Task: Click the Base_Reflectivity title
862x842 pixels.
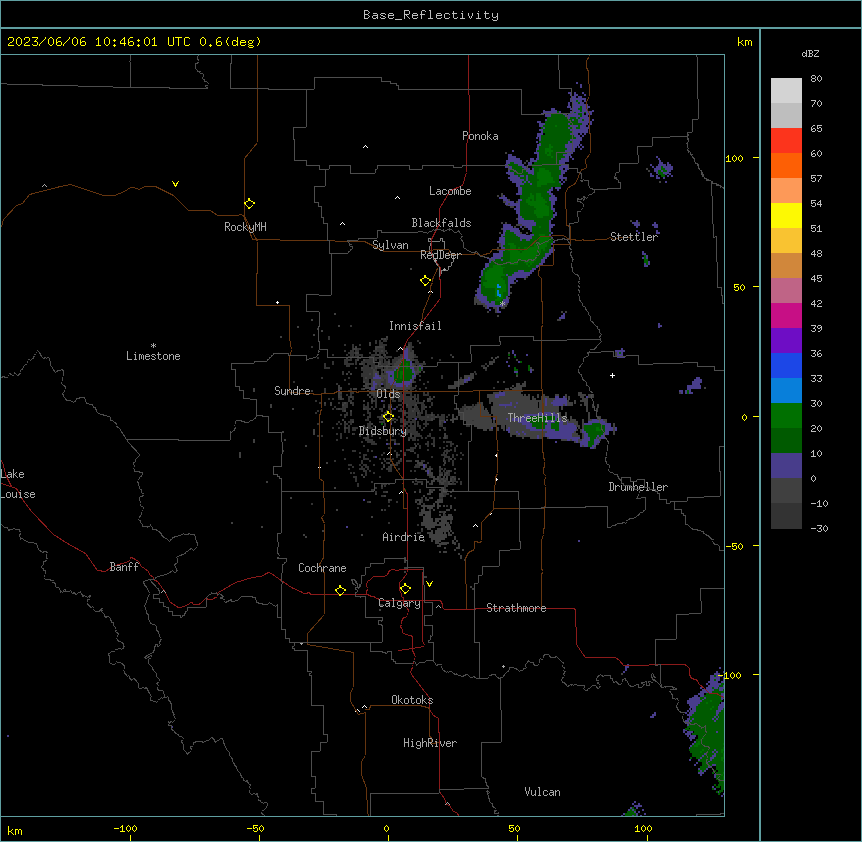Action: [x=431, y=15]
